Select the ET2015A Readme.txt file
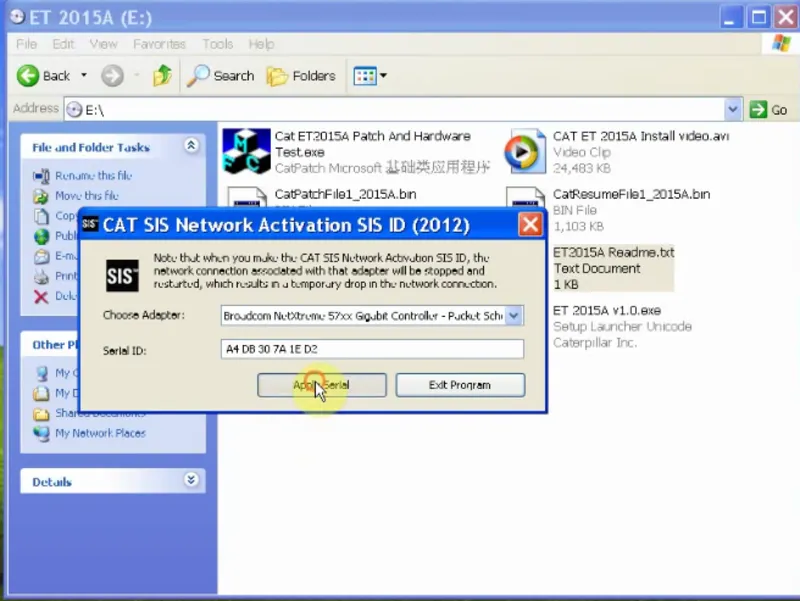Screen dimensions: 800x601 point(614,268)
